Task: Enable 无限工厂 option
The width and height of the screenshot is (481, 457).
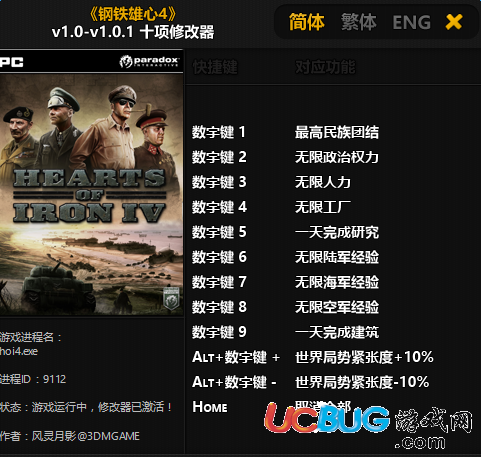Action: pyautogui.click(x=323, y=207)
